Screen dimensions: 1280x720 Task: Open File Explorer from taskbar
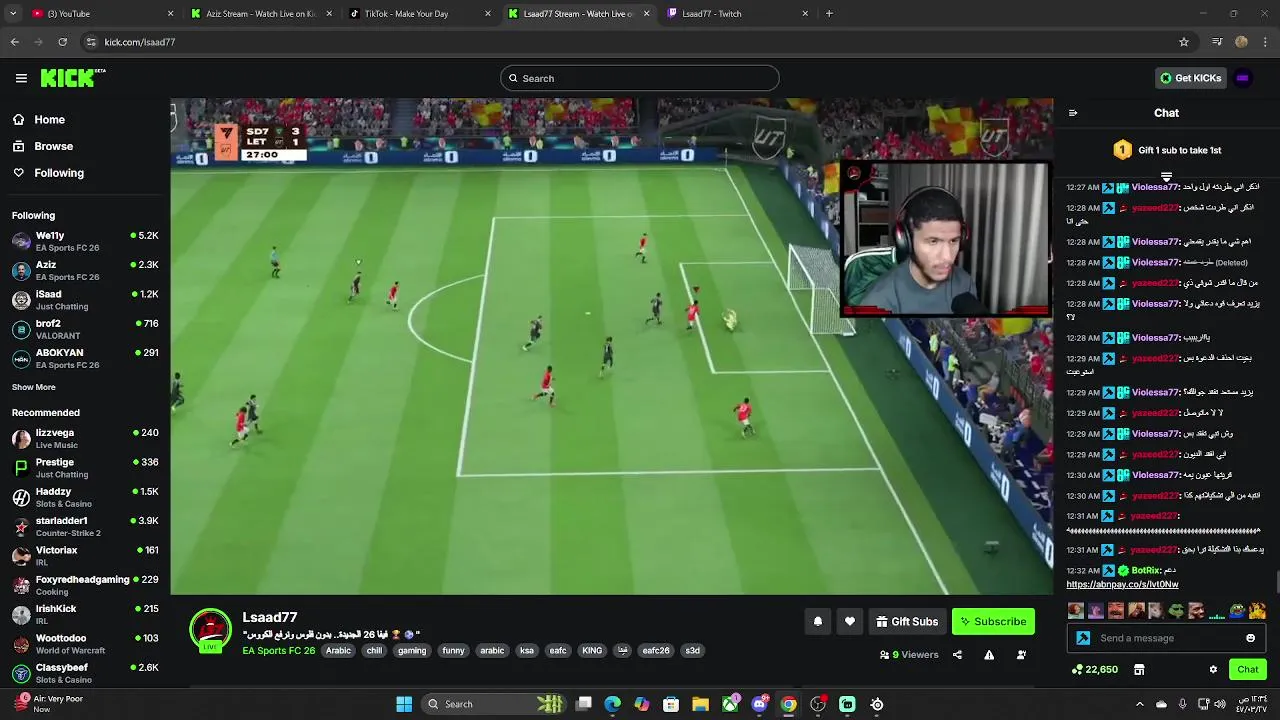700,704
